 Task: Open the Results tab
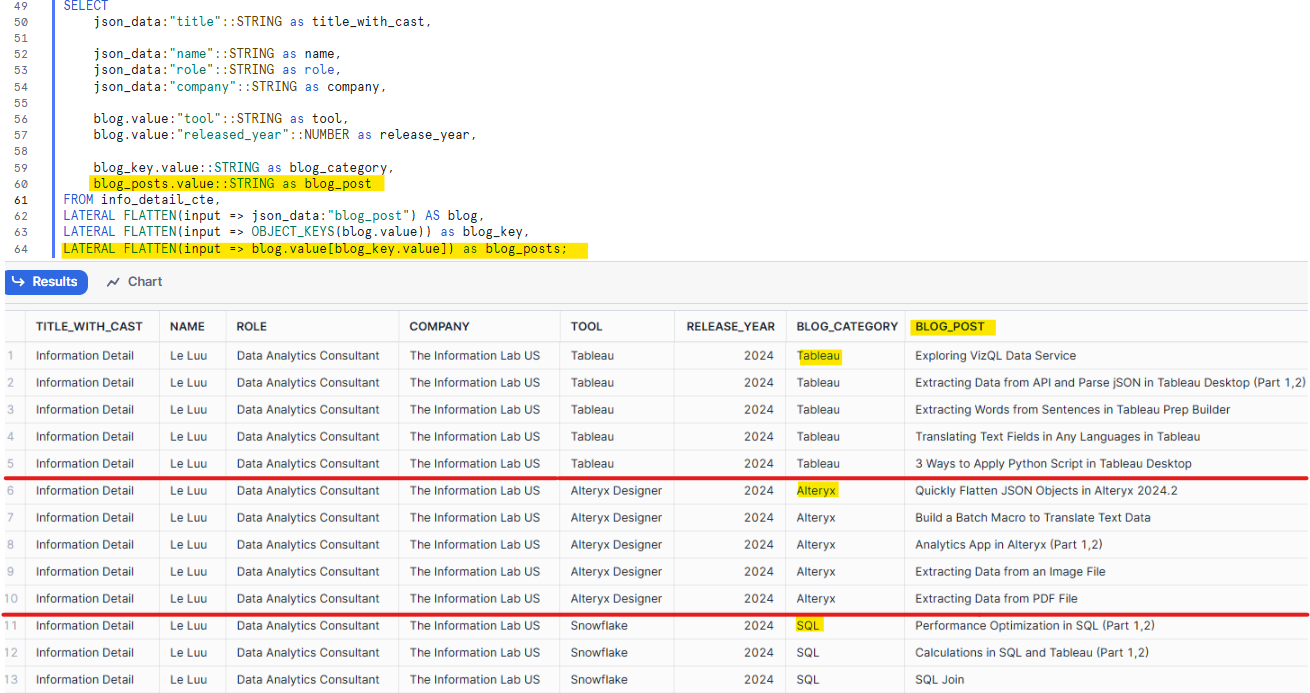point(46,282)
